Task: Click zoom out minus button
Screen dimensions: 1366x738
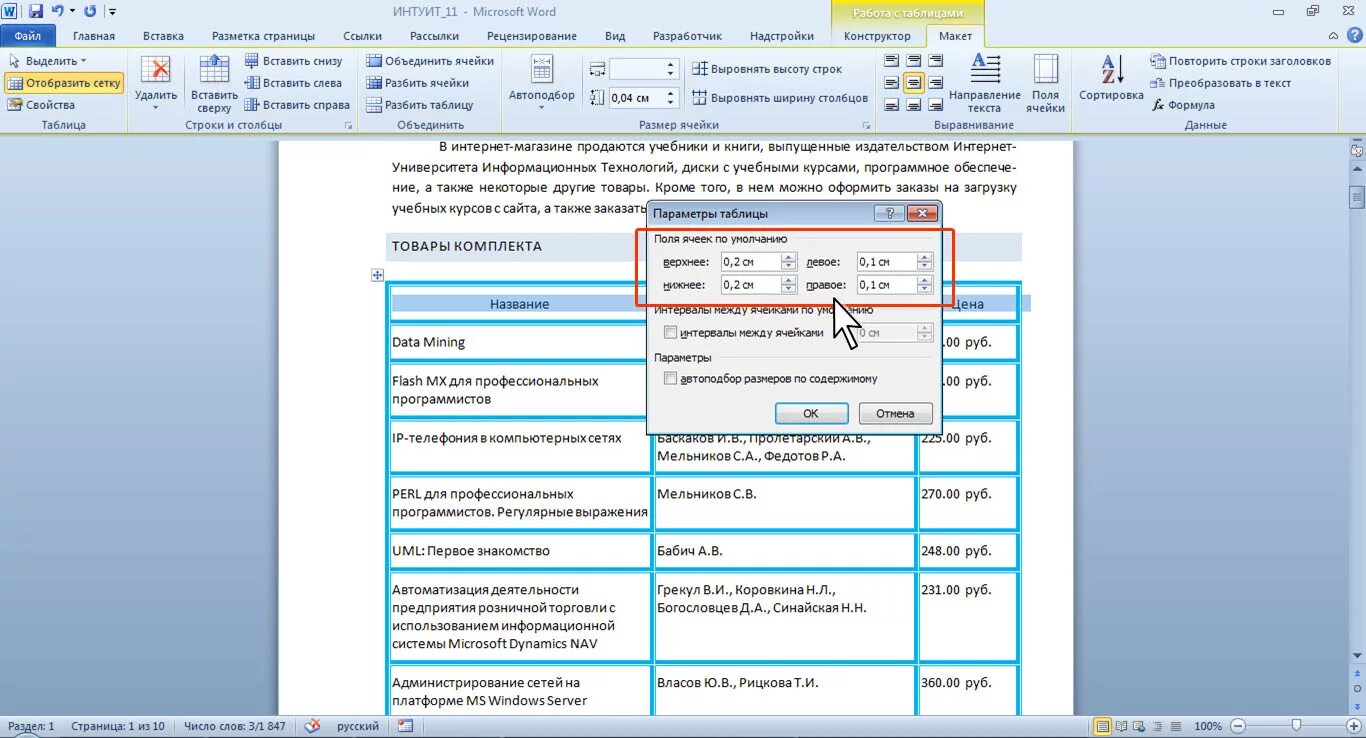Action: click(1238, 726)
